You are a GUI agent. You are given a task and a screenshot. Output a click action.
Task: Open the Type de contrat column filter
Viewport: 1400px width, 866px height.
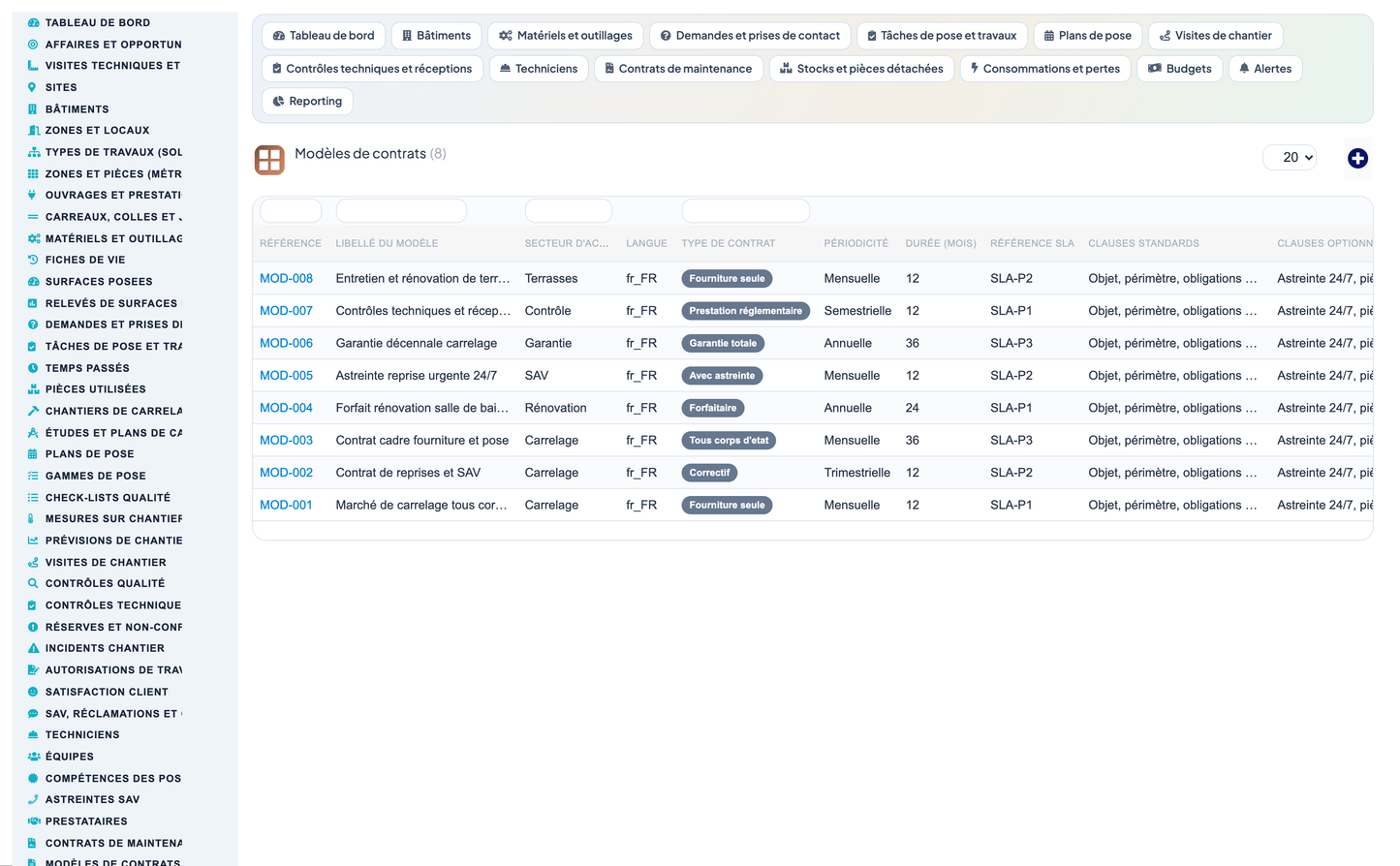coord(745,210)
